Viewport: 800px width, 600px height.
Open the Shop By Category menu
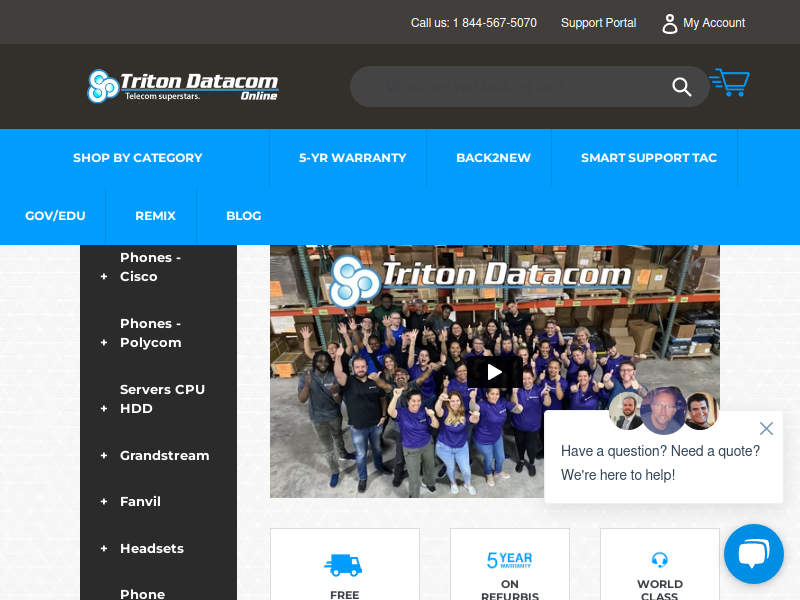(x=138, y=158)
